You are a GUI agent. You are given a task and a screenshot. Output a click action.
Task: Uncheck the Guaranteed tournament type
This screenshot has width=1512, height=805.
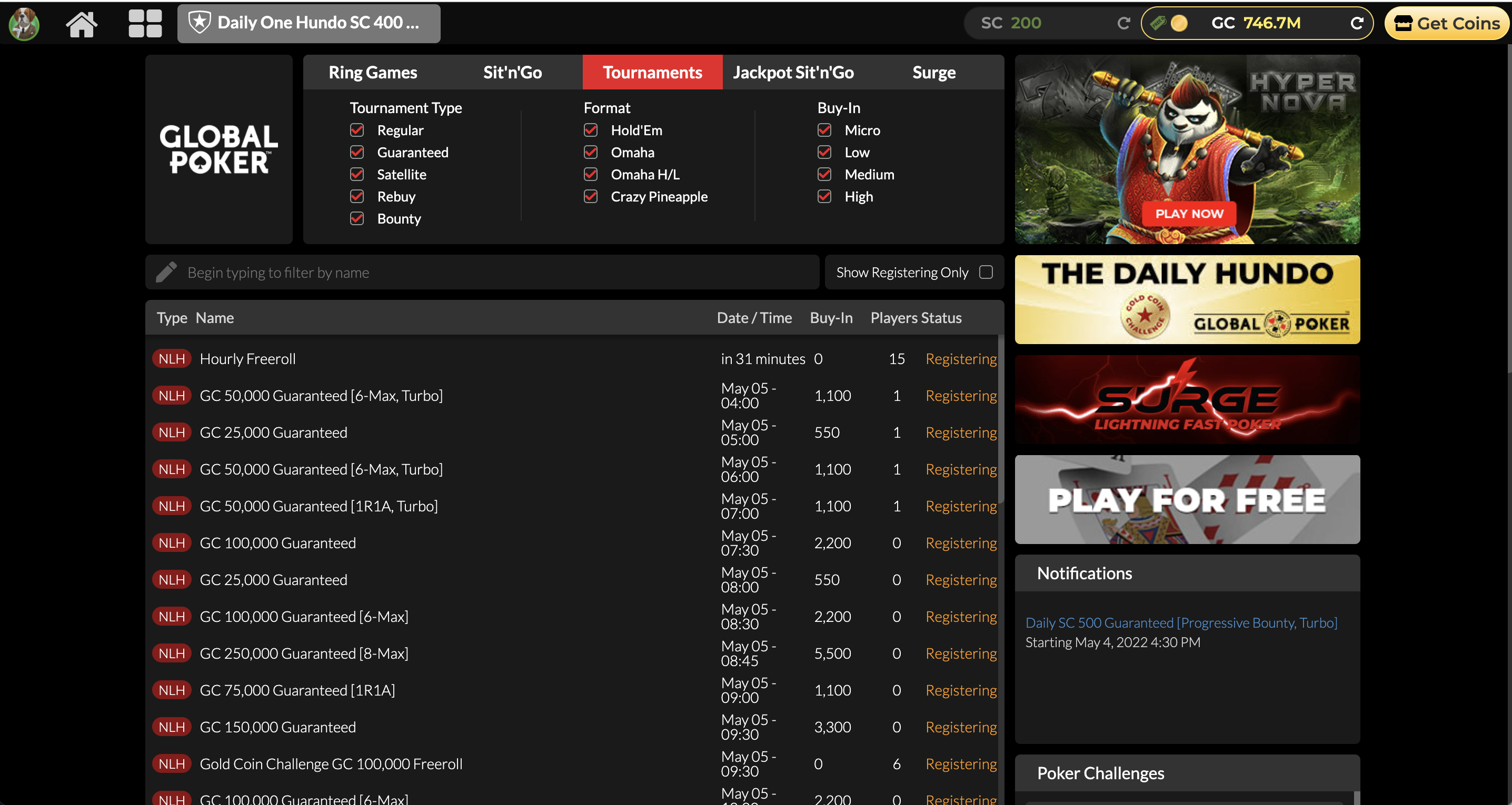[x=357, y=152]
